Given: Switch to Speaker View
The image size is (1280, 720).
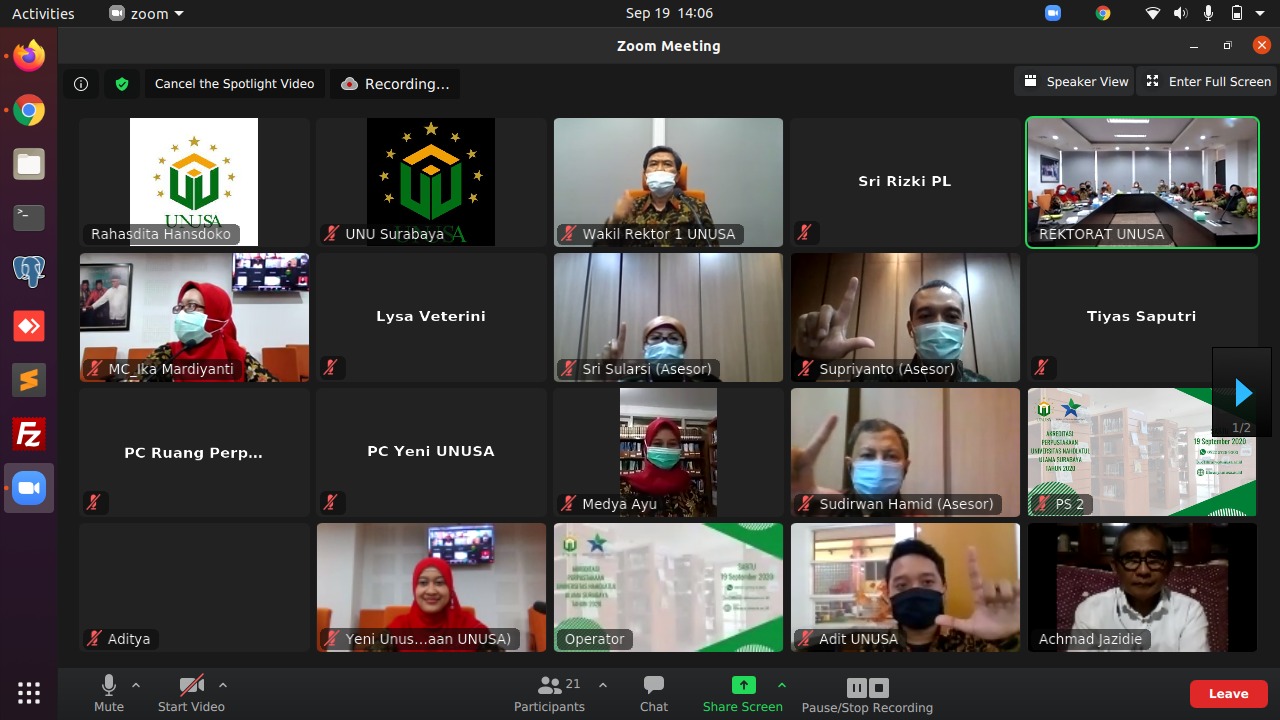Looking at the screenshot, I should [x=1076, y=82].
